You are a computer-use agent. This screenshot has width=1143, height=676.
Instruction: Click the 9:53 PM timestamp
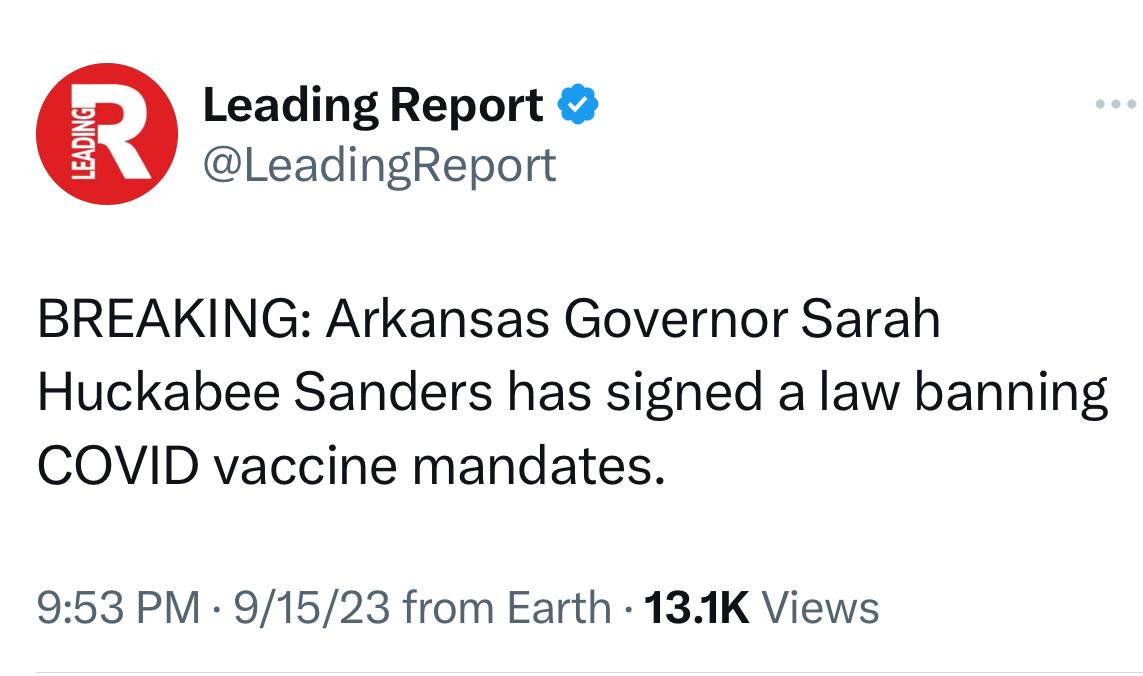coord(118,608)
